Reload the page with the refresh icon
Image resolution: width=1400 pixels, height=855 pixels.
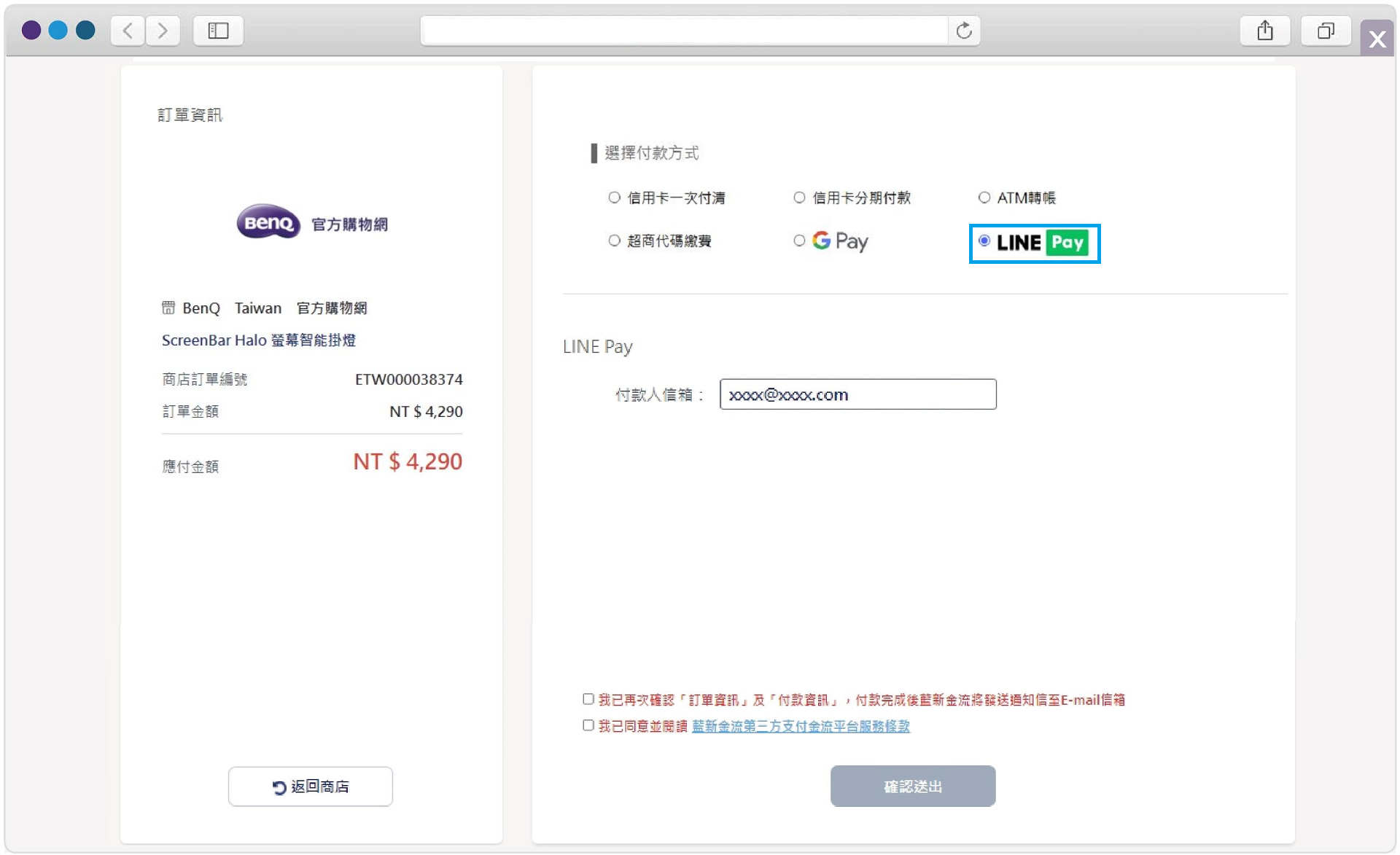click(x=964, y=31)
